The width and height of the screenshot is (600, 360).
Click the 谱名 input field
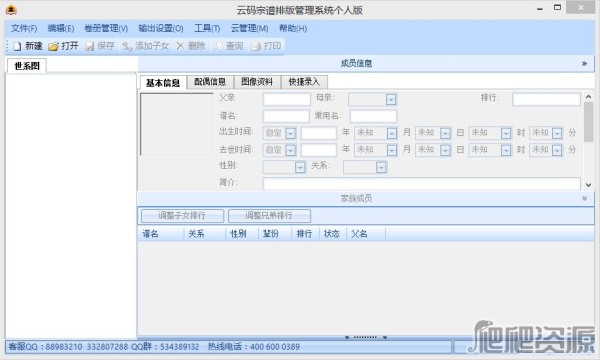pyautogui.click(x=286, y=116)
